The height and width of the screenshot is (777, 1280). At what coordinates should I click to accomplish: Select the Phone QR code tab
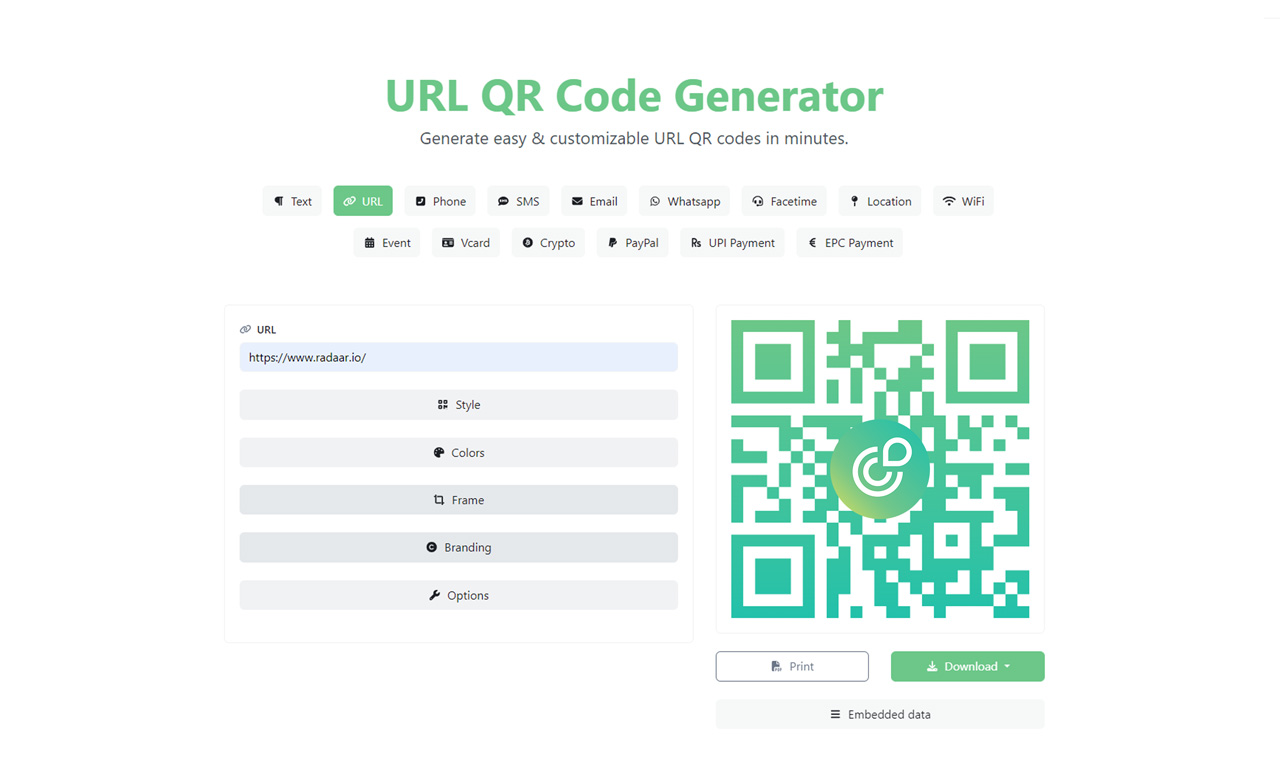(x=439, y=201)
